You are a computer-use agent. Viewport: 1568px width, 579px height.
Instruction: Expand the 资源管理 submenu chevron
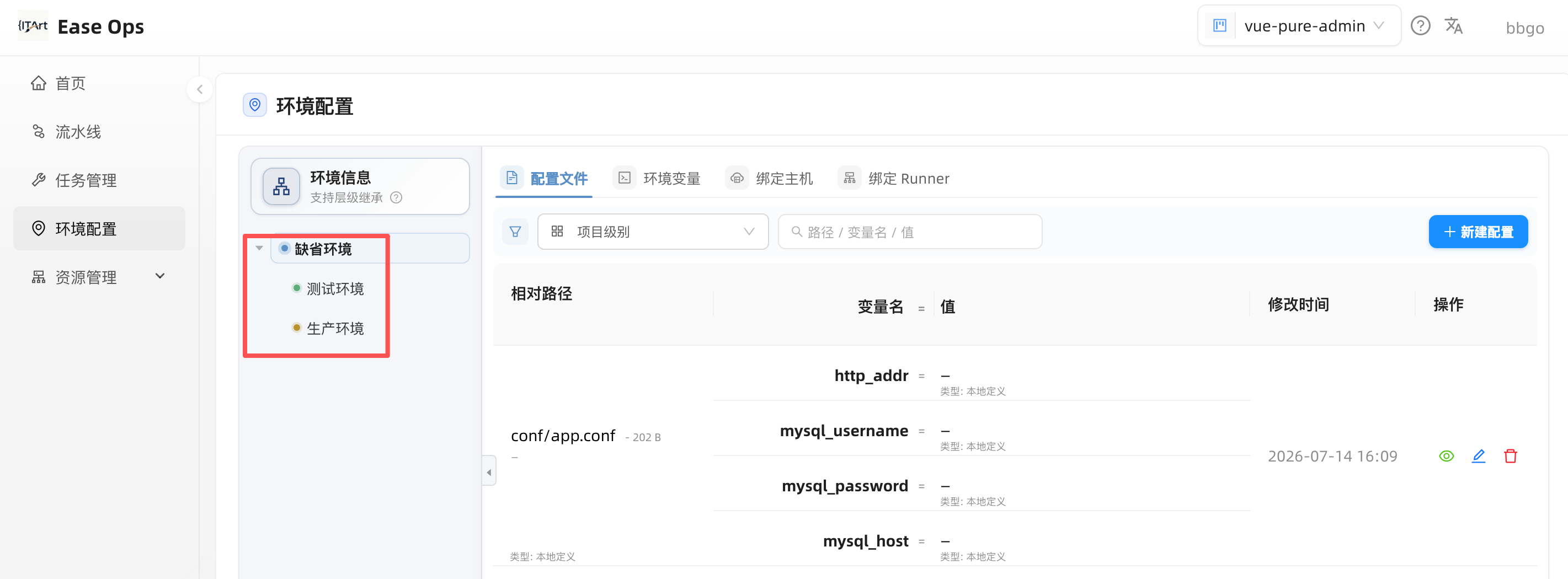[x=160, y=277]
